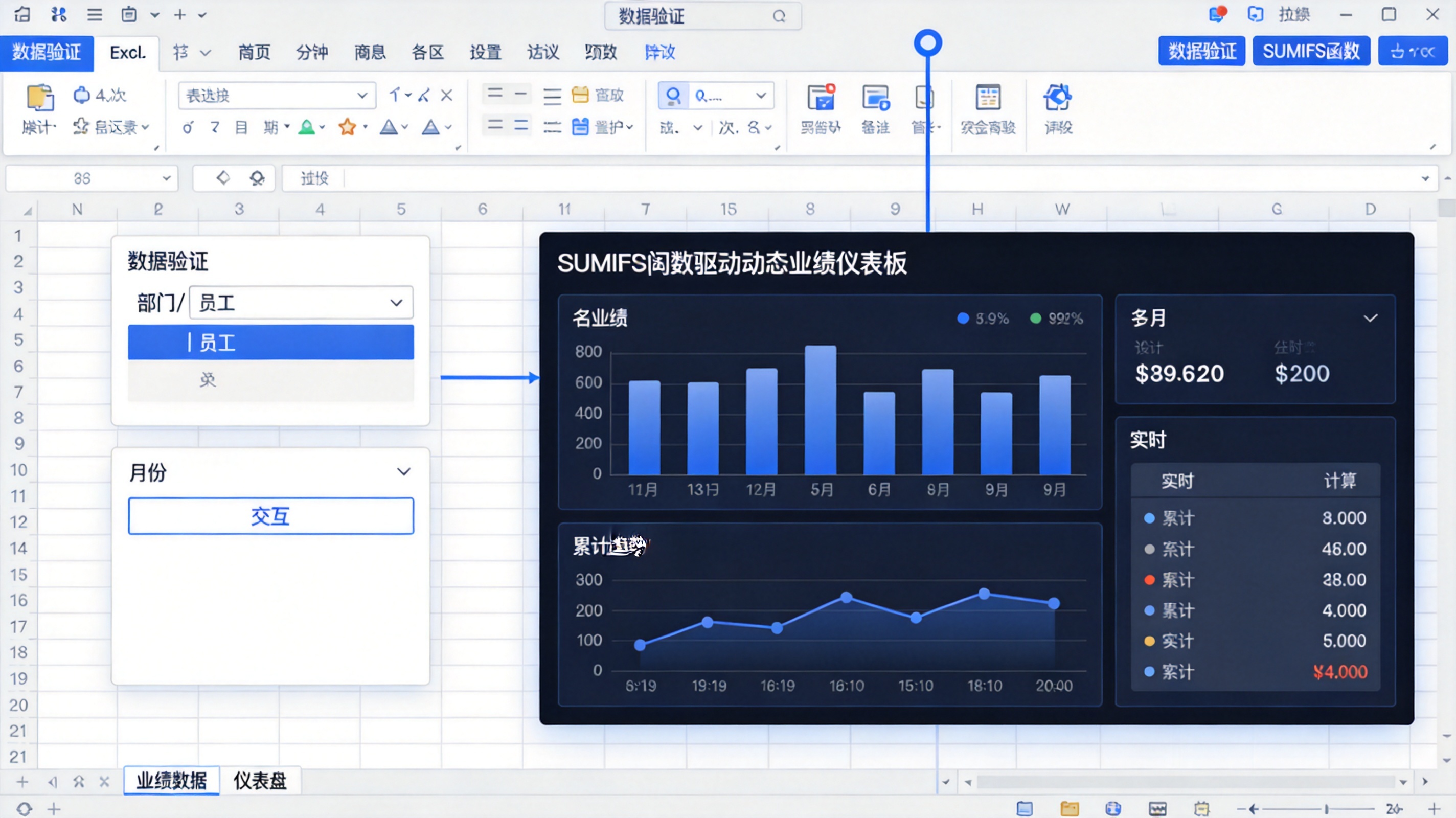This screenshot has height=818, width=1456.
Task: Open the magnifier search icon in ribbon
Action: click(x=673, y=96)
